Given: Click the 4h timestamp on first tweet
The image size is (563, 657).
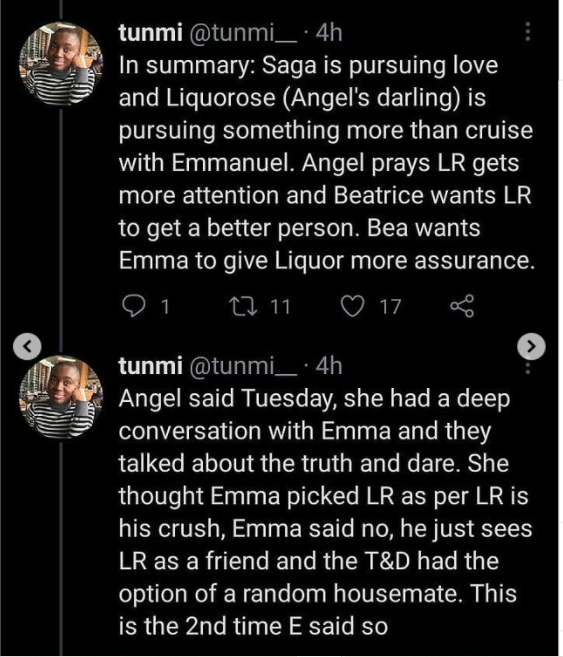Looking at the screenshot, I should [x=329, y=33].
